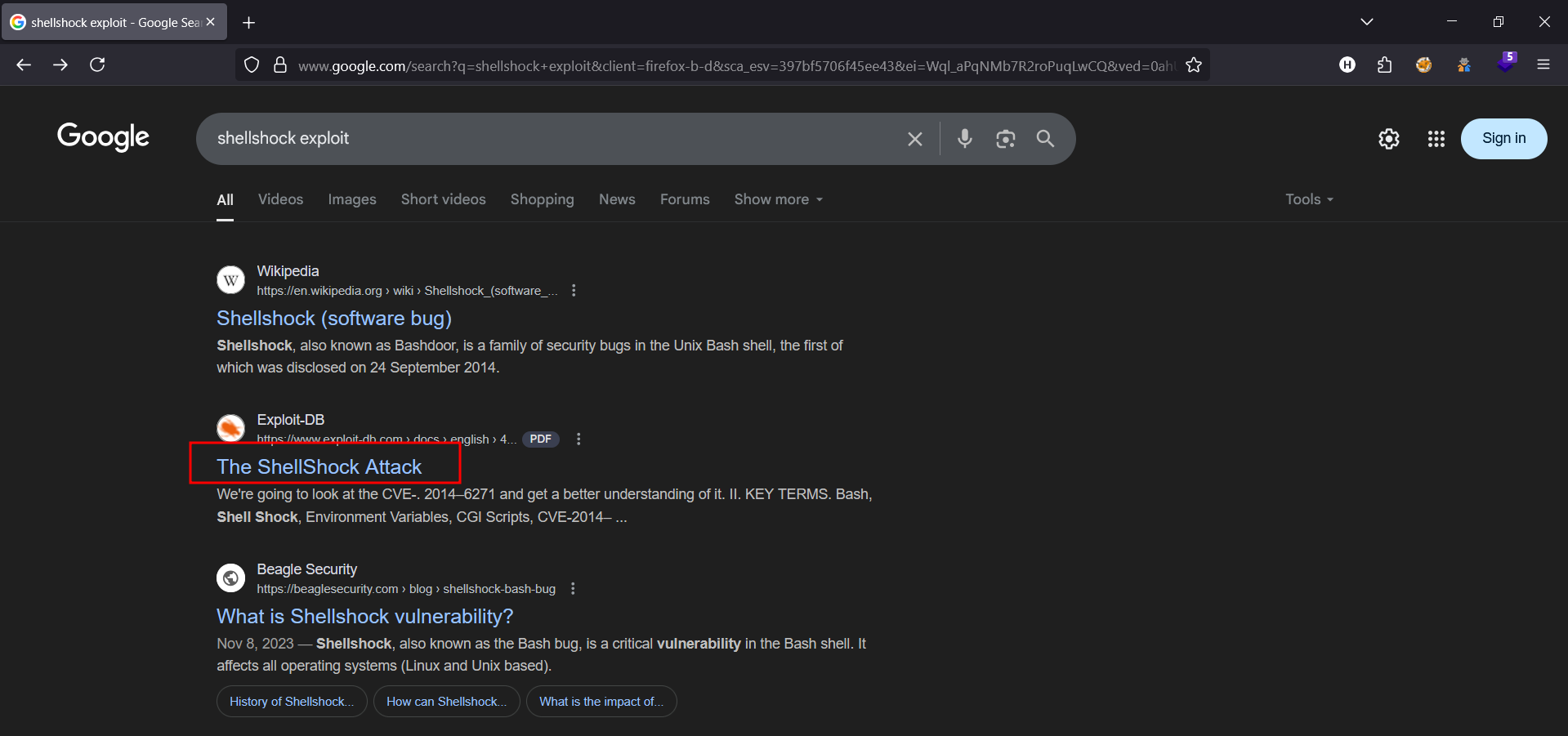Open the Tools dropdown
The height and width of the screenshot is (736, 1568).
point(1308,199)
